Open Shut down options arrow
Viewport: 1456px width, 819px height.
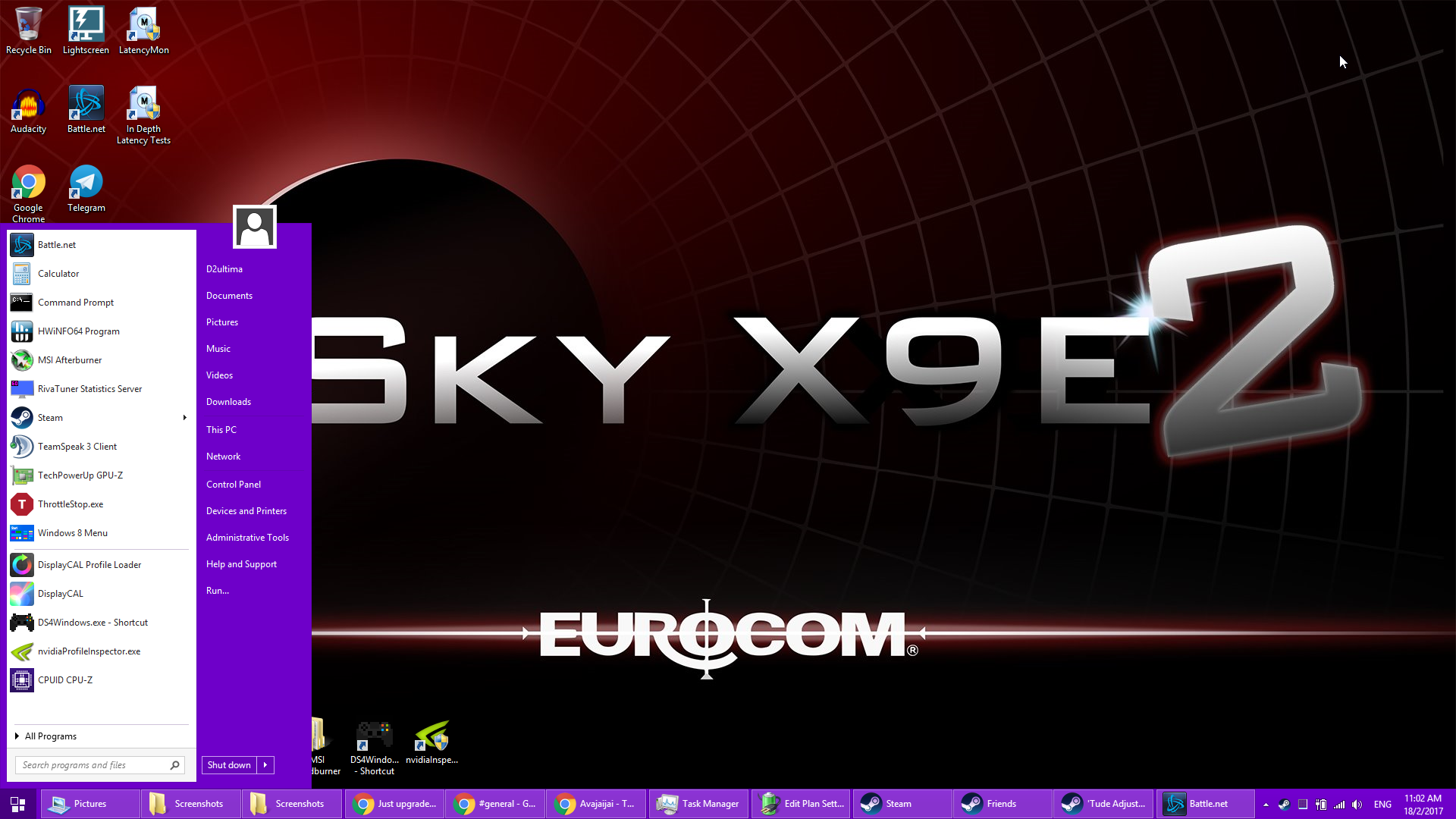pyautogui.click(x=265, y=765)
